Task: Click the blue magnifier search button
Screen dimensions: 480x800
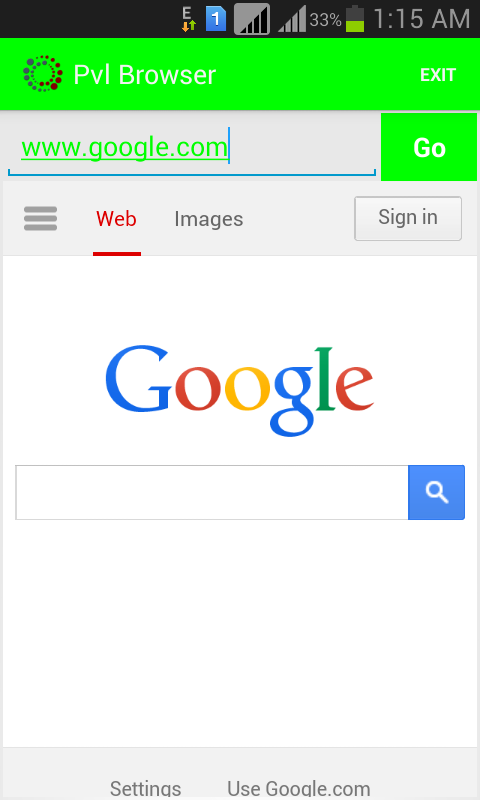Action: point(437,492)
